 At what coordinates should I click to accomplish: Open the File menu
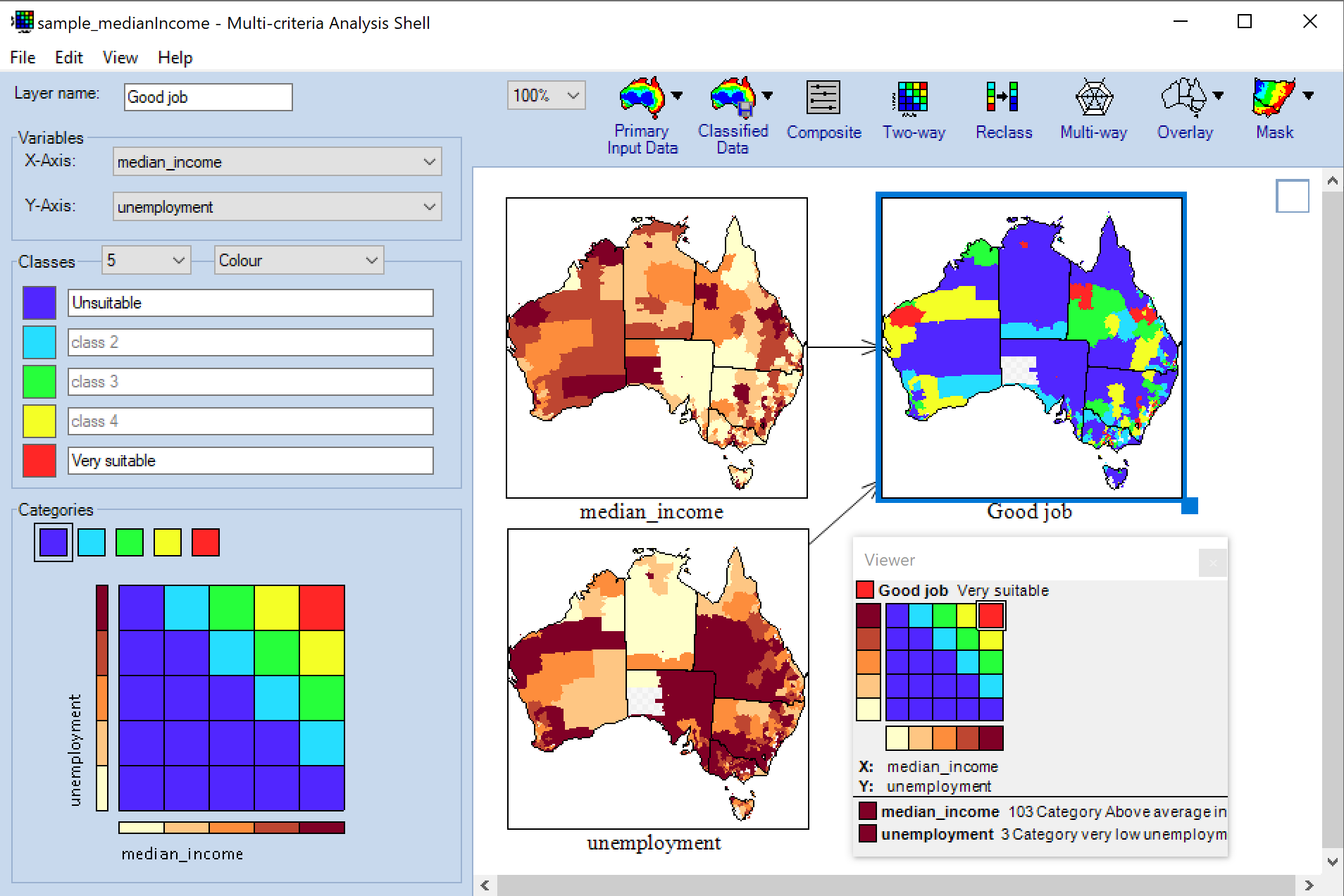23,58
